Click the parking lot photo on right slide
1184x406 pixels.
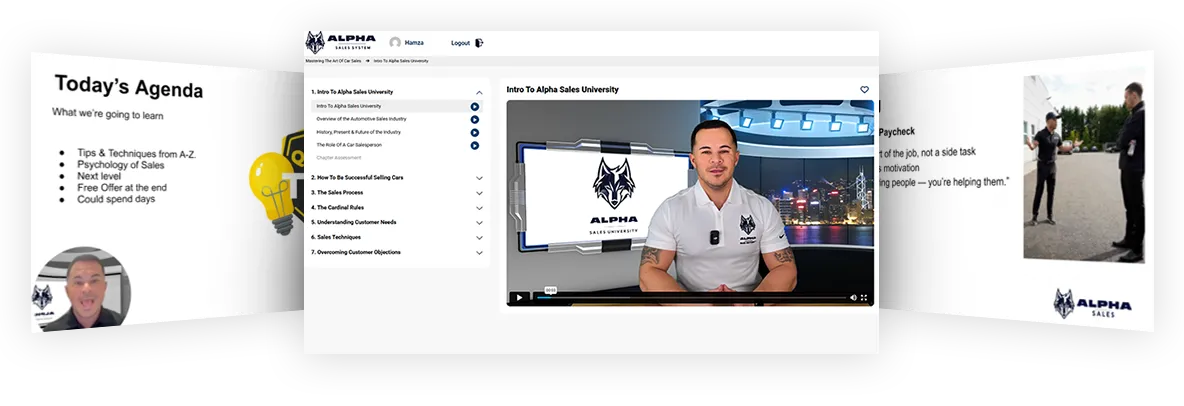tap(1084, 168)
